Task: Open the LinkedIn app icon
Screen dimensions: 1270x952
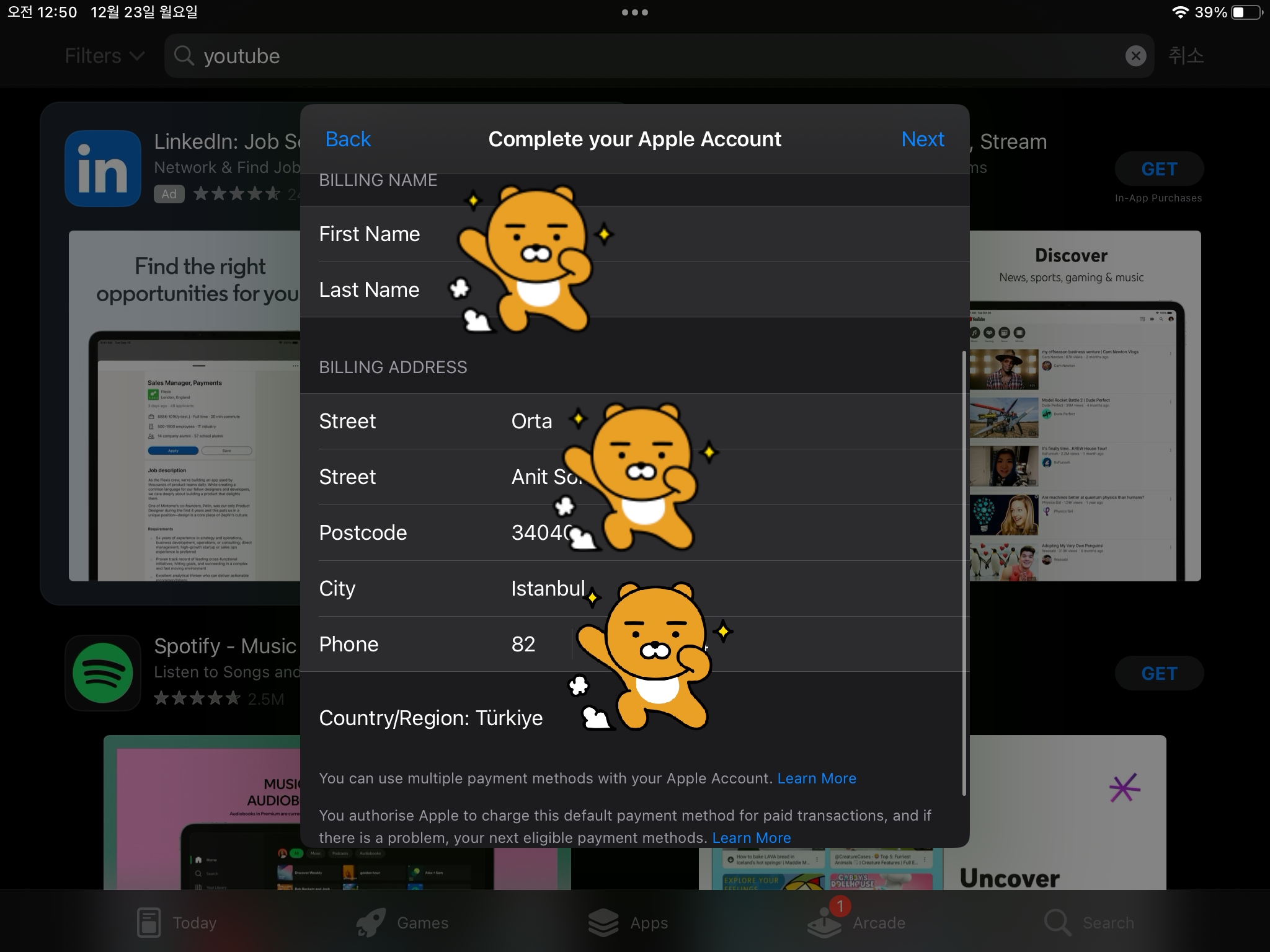Action: (103, 168)
